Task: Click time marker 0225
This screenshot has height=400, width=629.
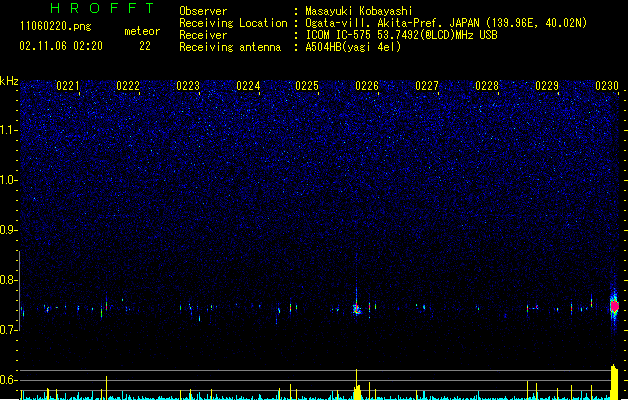Action: 307,86
